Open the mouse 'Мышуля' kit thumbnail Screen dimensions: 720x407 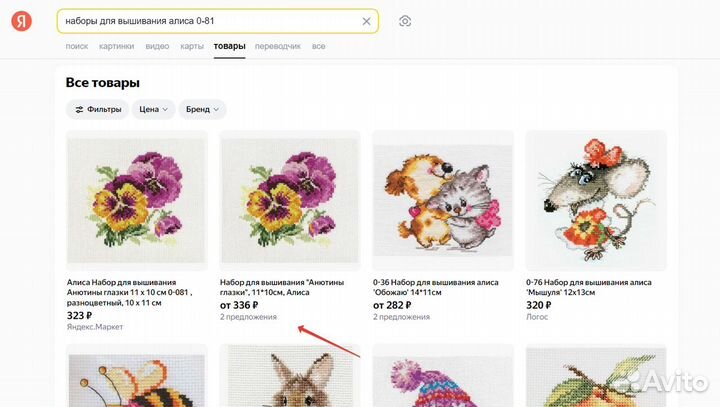pyautogui.click(x=595, y=200)
